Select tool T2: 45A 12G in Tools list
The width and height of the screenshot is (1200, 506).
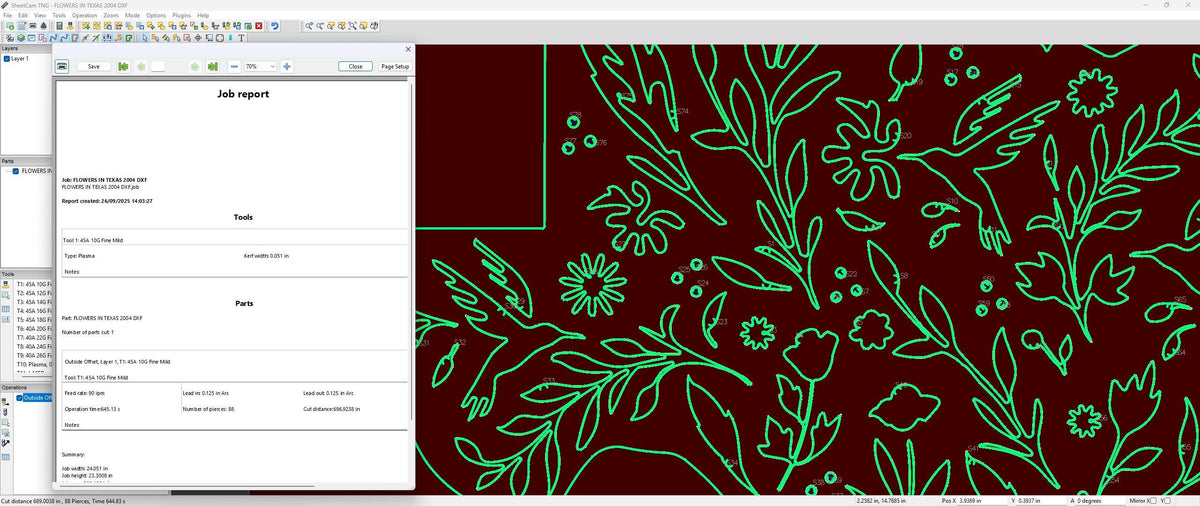pyautogui.click(x=33, y=293)
